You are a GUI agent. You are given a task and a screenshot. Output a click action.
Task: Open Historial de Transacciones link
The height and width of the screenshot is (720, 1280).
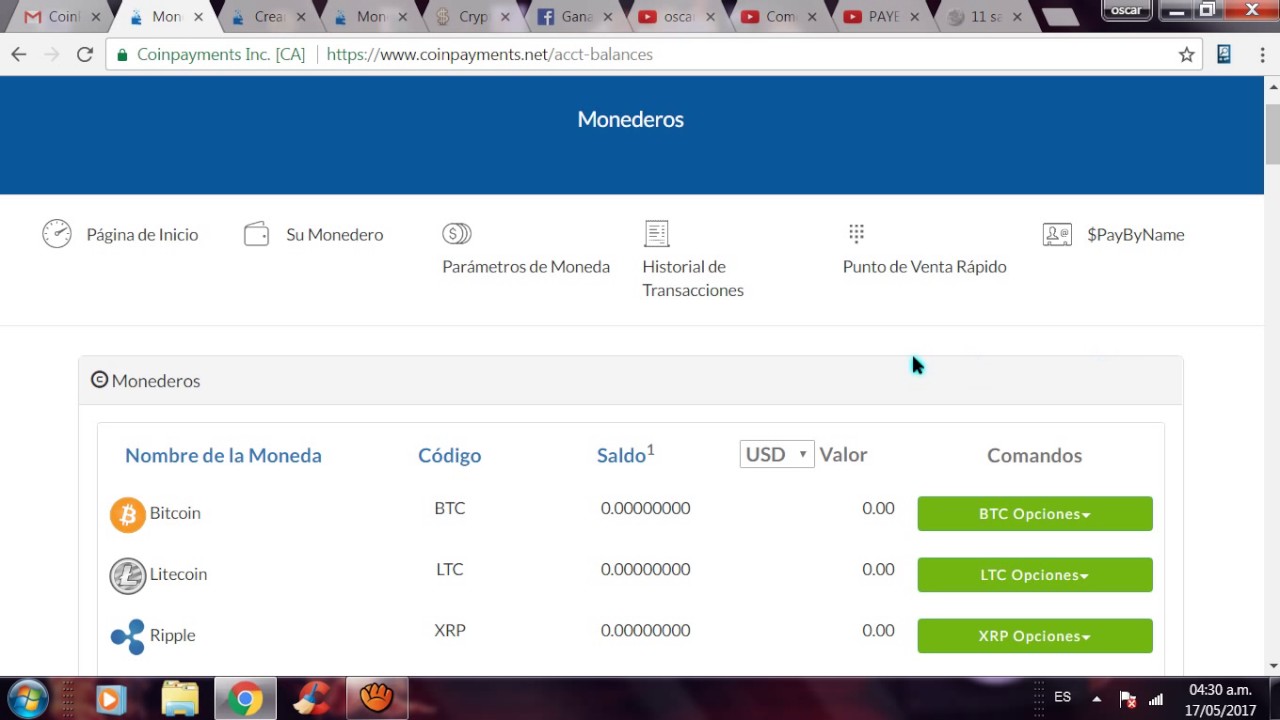693,278
